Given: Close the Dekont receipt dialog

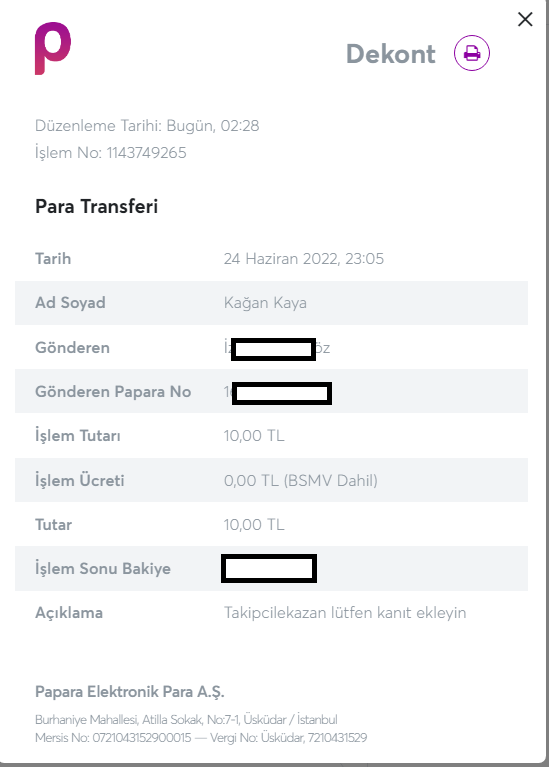Looking at the screenshot, I should point(525,20).
